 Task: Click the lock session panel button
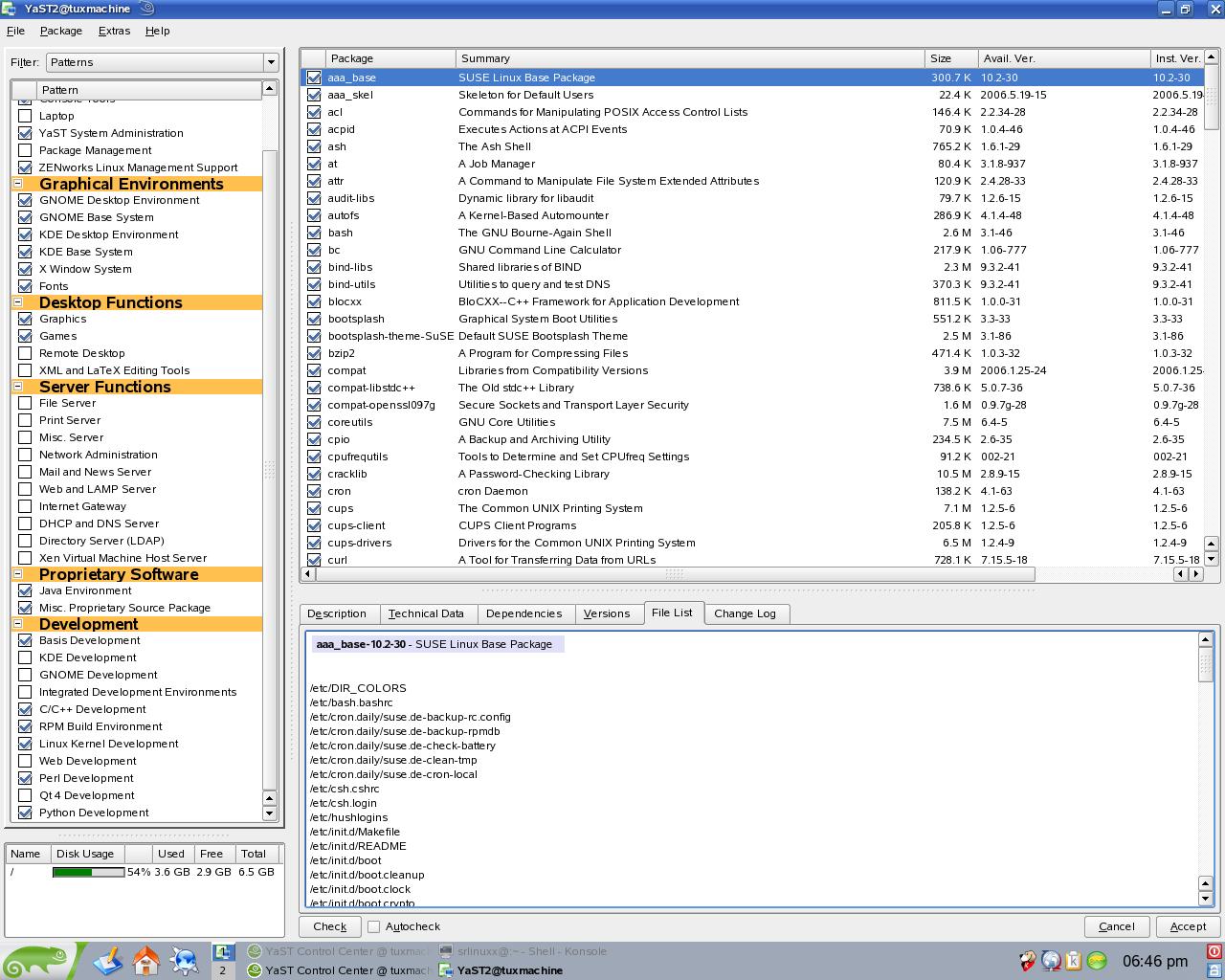[x=1214, y=969]
